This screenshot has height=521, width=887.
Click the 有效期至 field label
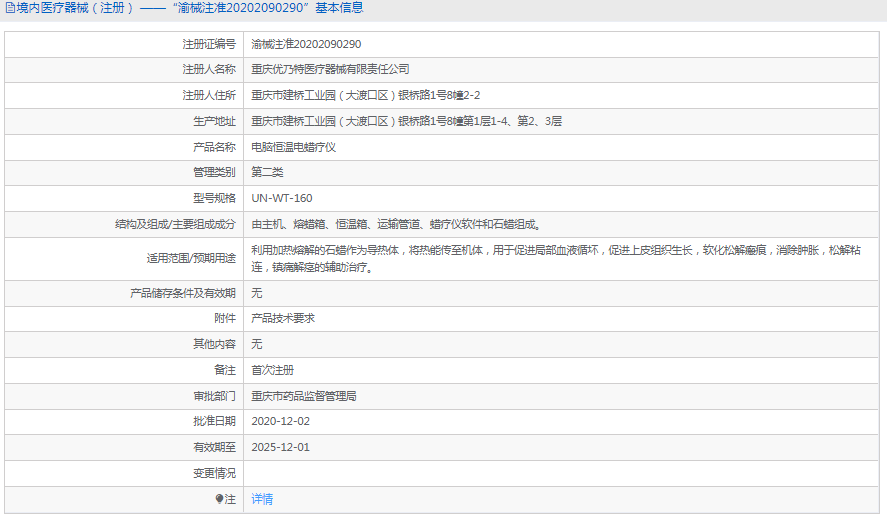214,447
